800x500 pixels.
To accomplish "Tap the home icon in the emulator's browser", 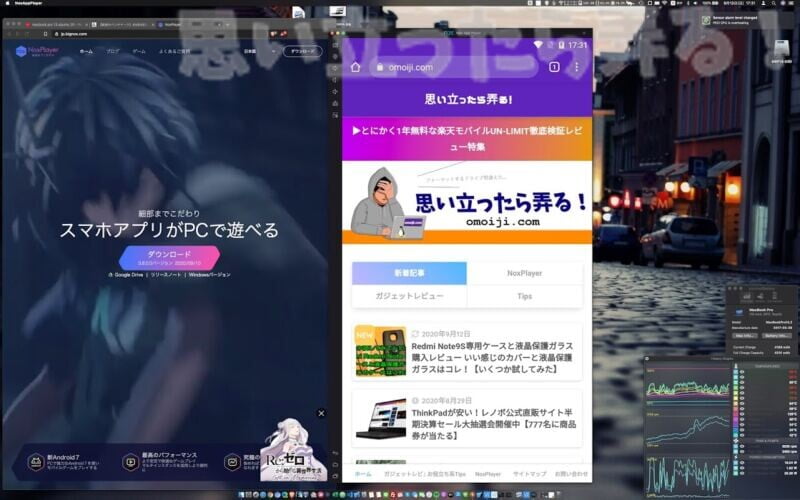I will click(356, 67).
